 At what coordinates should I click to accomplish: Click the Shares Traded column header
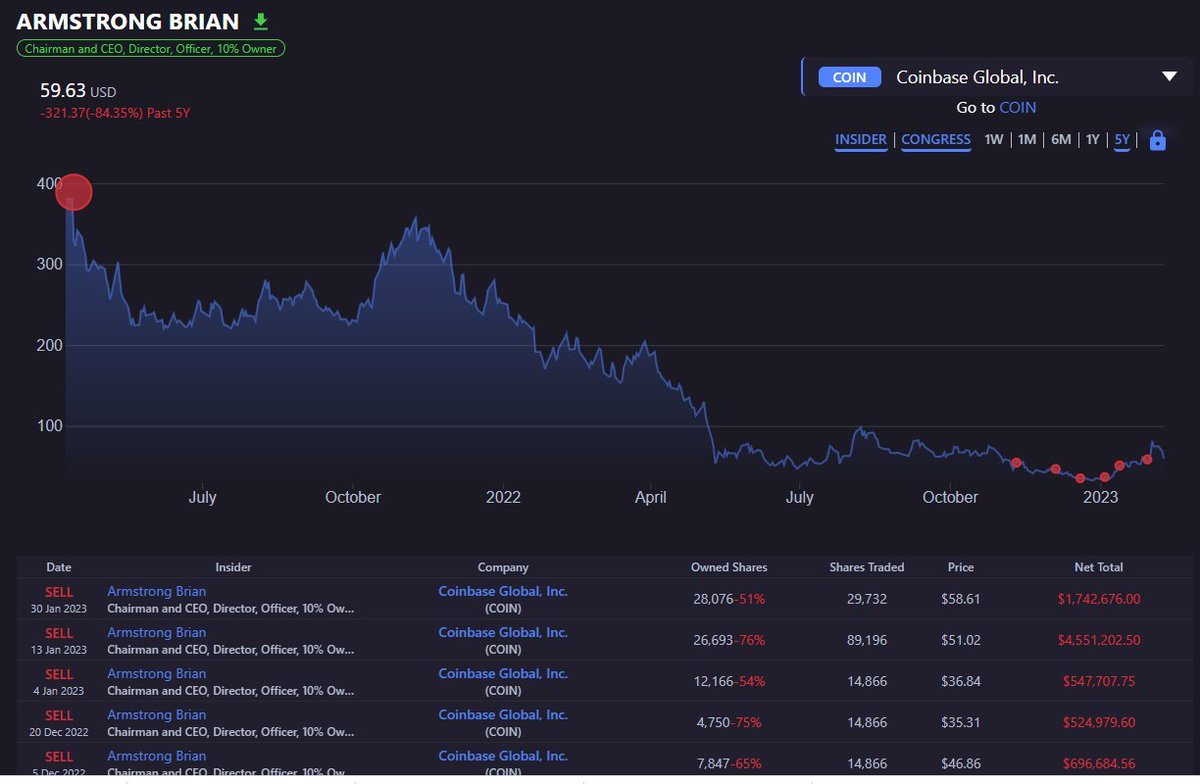click(867, 567)
